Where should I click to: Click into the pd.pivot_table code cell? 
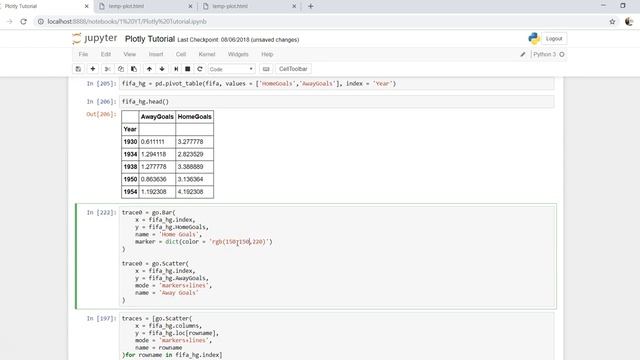[x=337, y=84]
